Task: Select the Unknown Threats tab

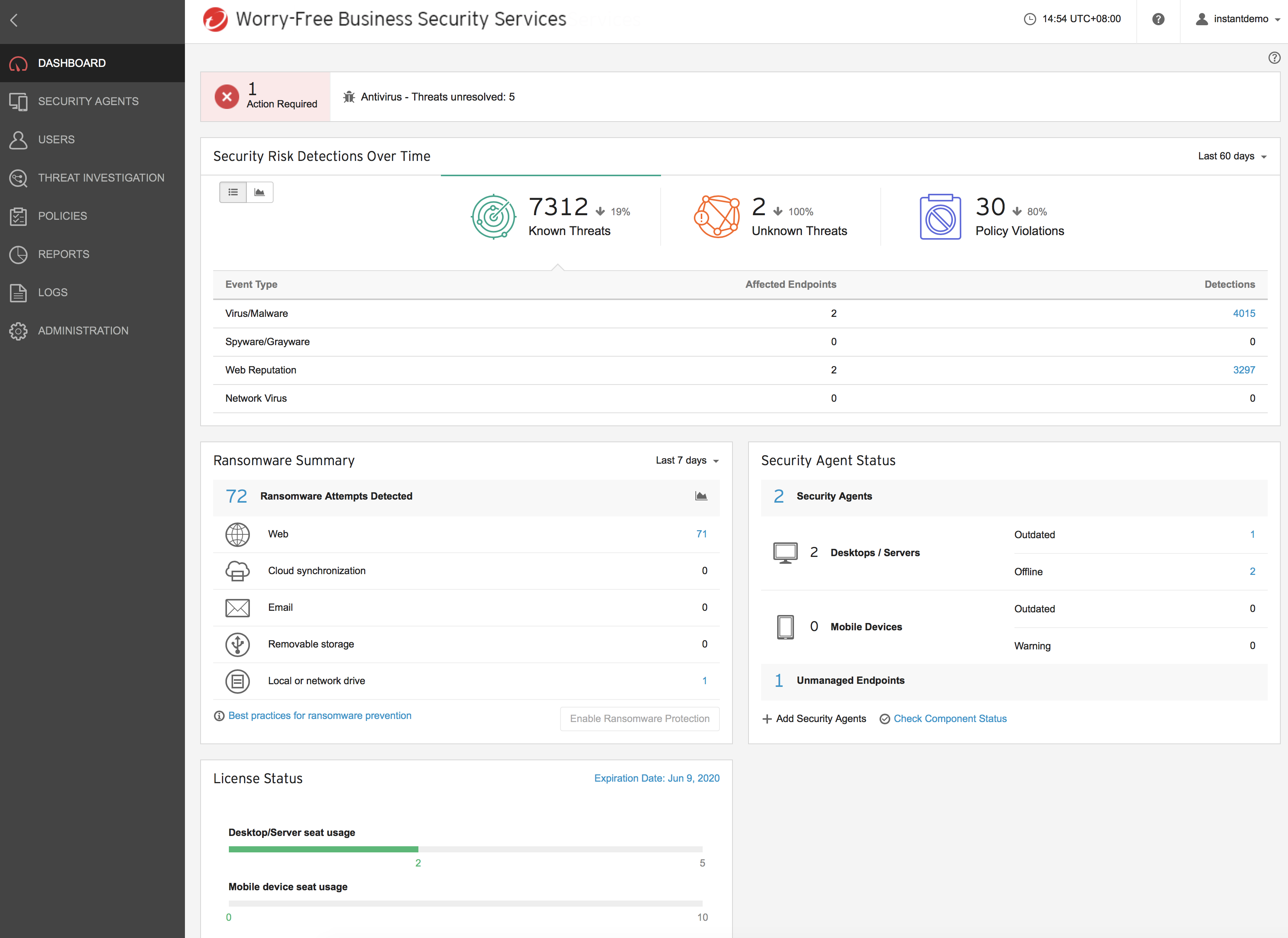Action: click(x=771, y=216)
